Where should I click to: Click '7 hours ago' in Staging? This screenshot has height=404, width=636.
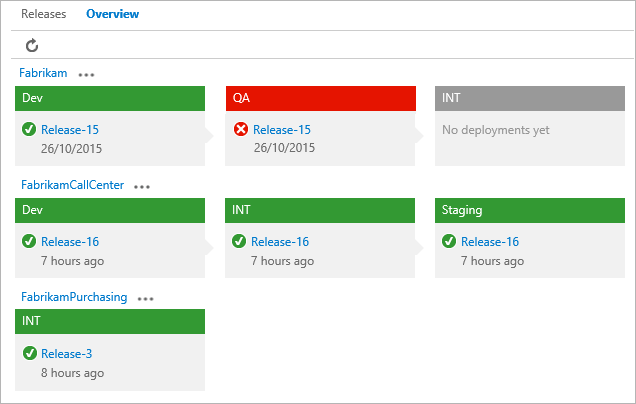point(492,261)
